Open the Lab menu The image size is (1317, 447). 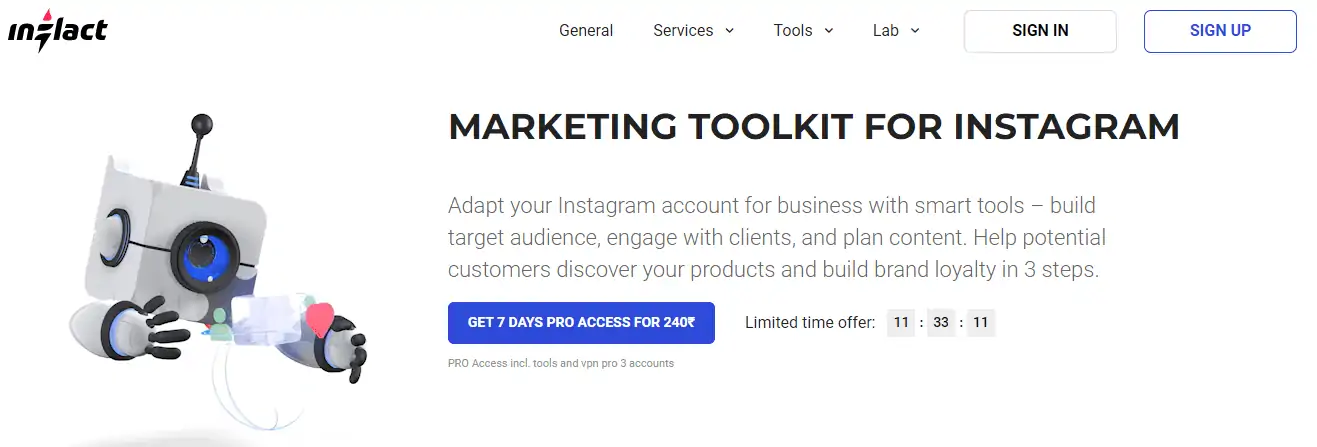click(x=886, y=31)
